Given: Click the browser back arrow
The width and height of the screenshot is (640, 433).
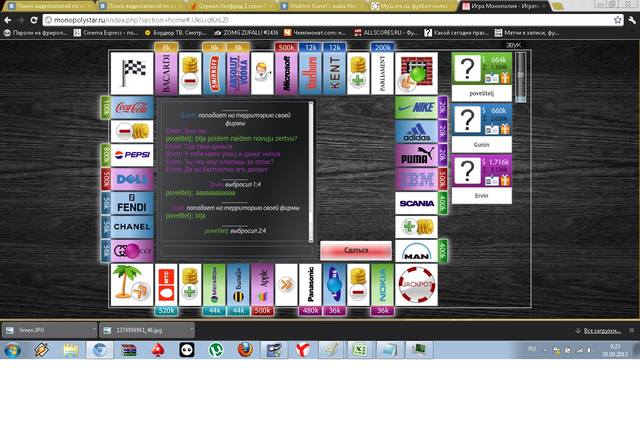Looking at the screenshot, I should 7,20.
